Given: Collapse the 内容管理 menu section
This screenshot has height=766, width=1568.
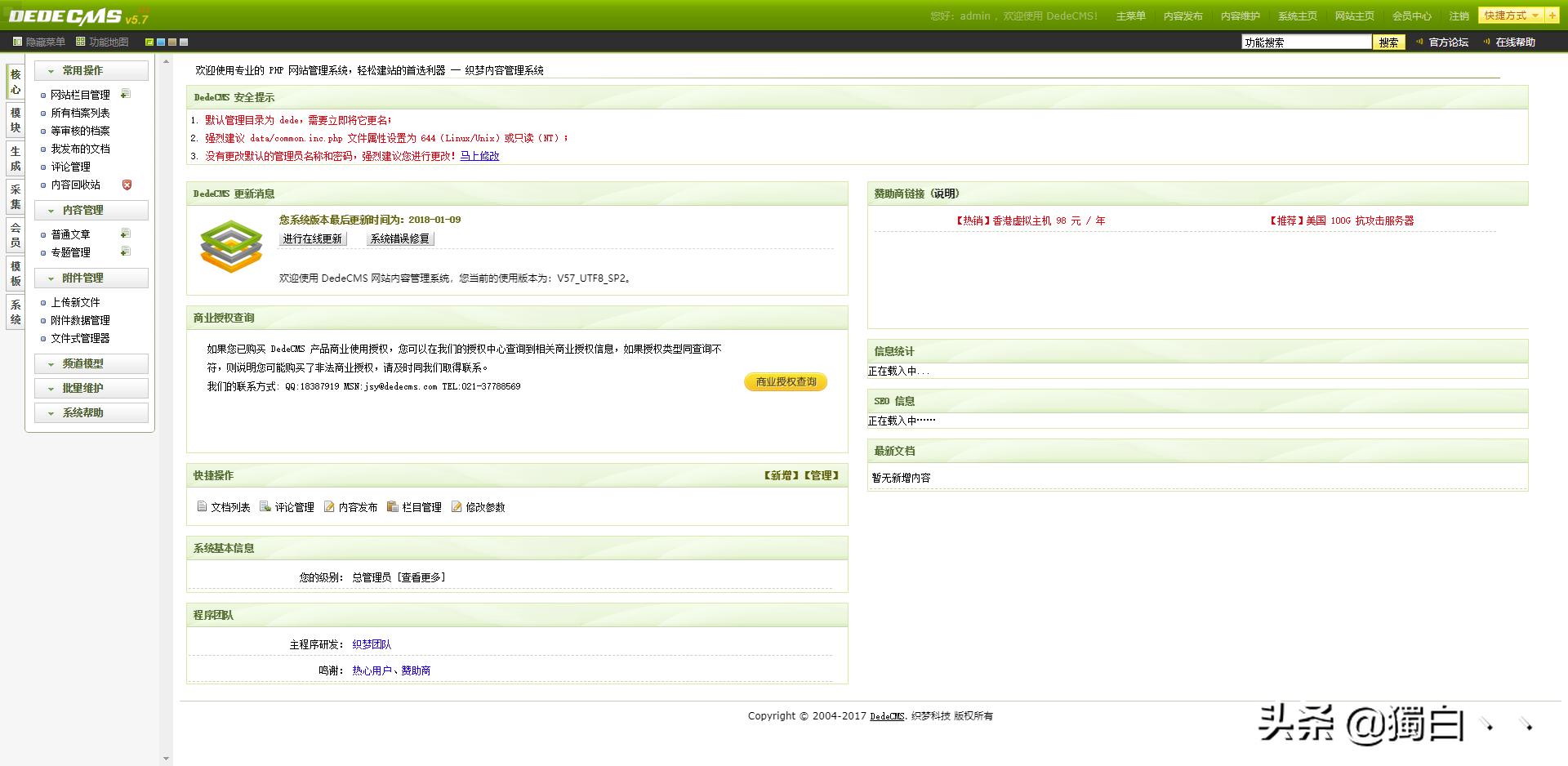Looking at the screenshot, I should (x=91, y=211).
